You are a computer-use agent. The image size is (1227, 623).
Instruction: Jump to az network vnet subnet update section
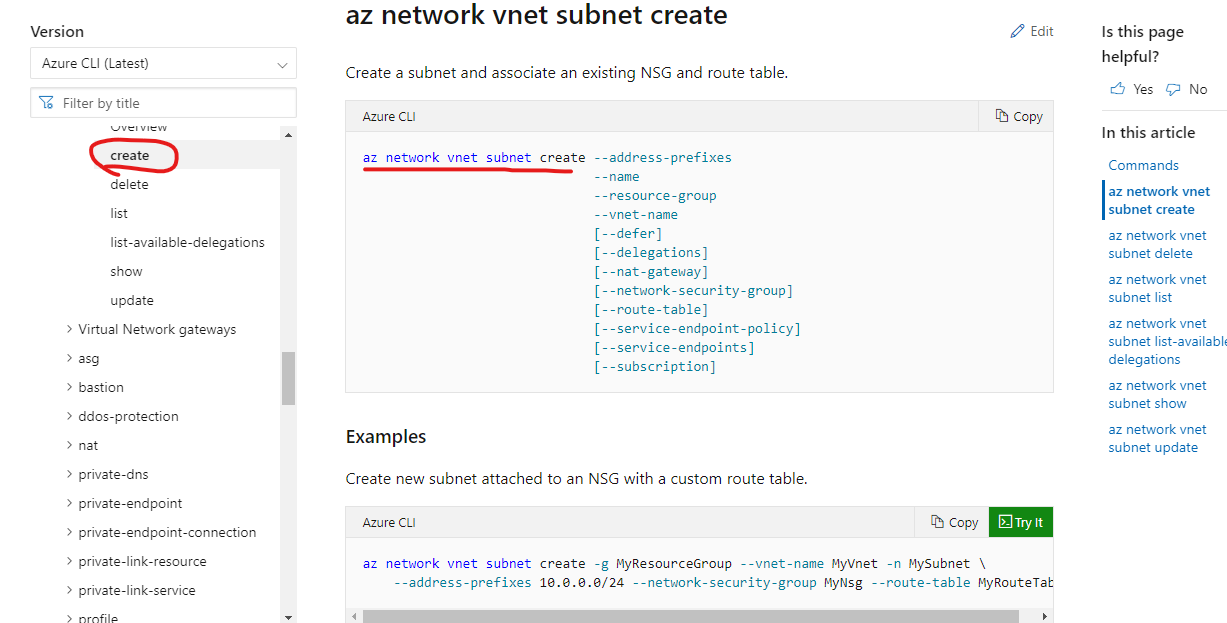(1157, 438)
